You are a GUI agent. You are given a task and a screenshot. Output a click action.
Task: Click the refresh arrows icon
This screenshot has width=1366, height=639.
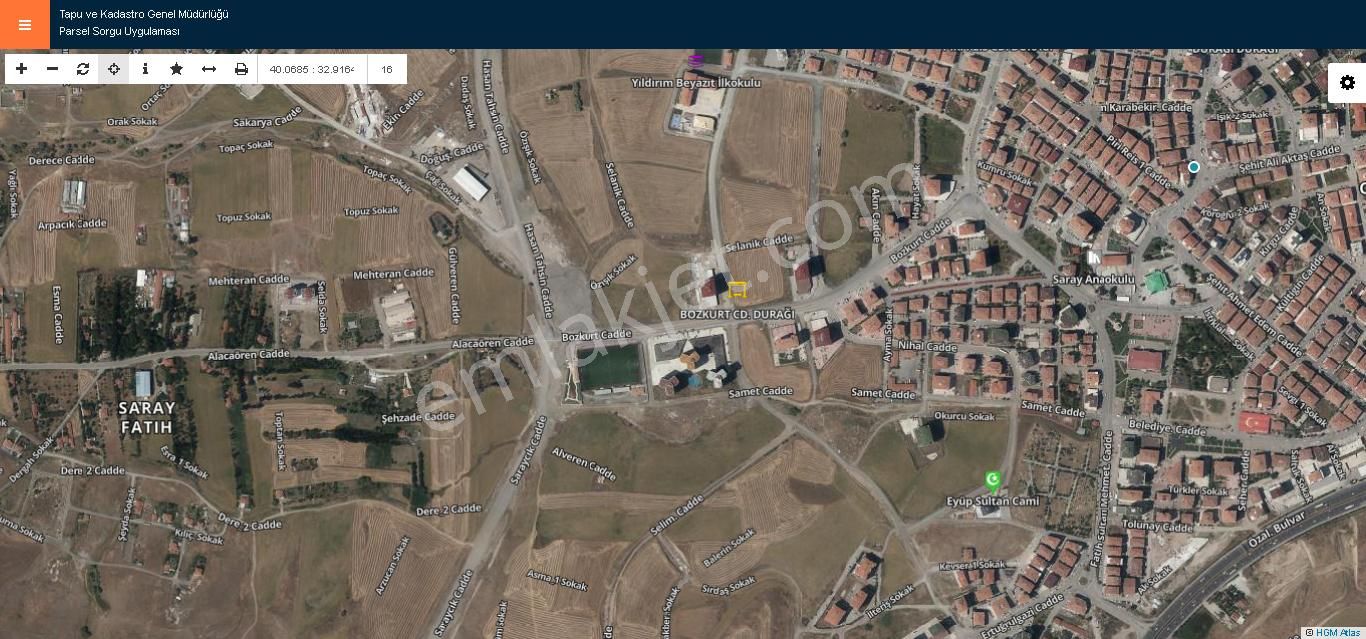(x=83, y=69)
